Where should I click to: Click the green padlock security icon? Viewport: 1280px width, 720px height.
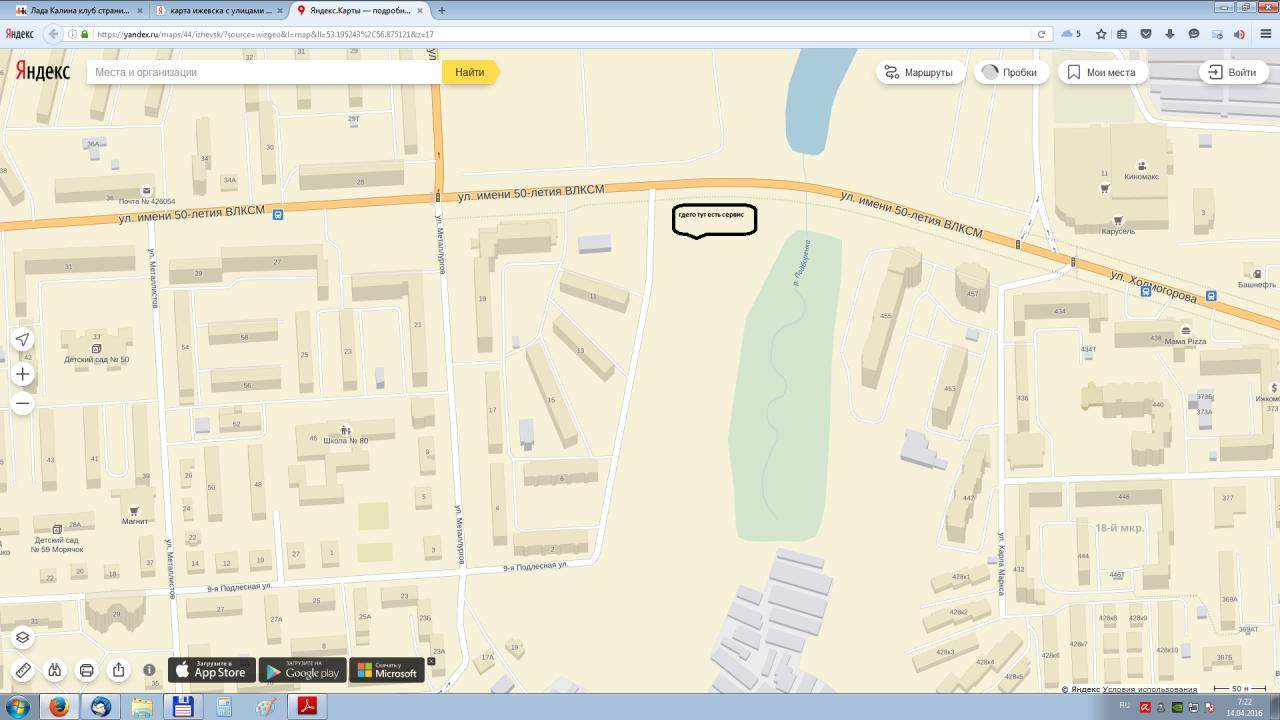pyautogui.click(x=85, y=34)
